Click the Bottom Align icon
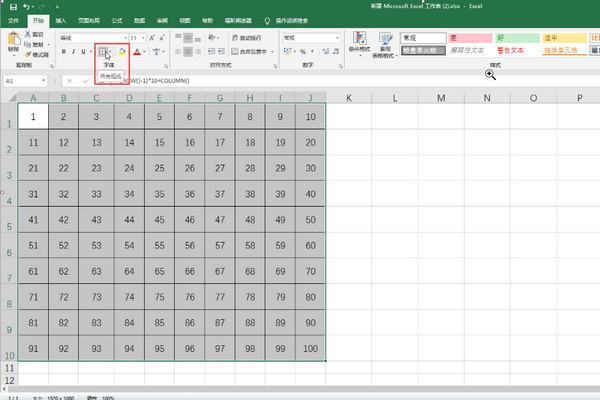Image resolution: width=600 pixels, height=400 pixels. (197, 38)
